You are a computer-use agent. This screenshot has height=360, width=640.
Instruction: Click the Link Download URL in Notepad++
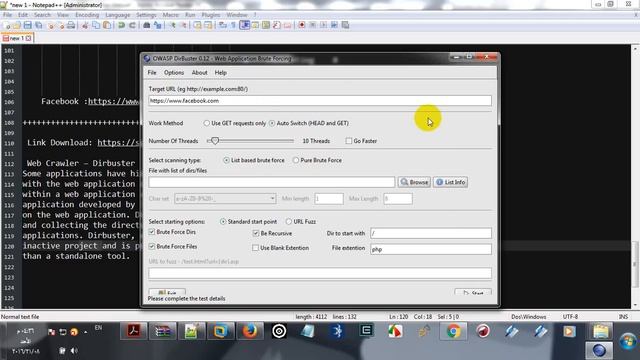(118, 143)
